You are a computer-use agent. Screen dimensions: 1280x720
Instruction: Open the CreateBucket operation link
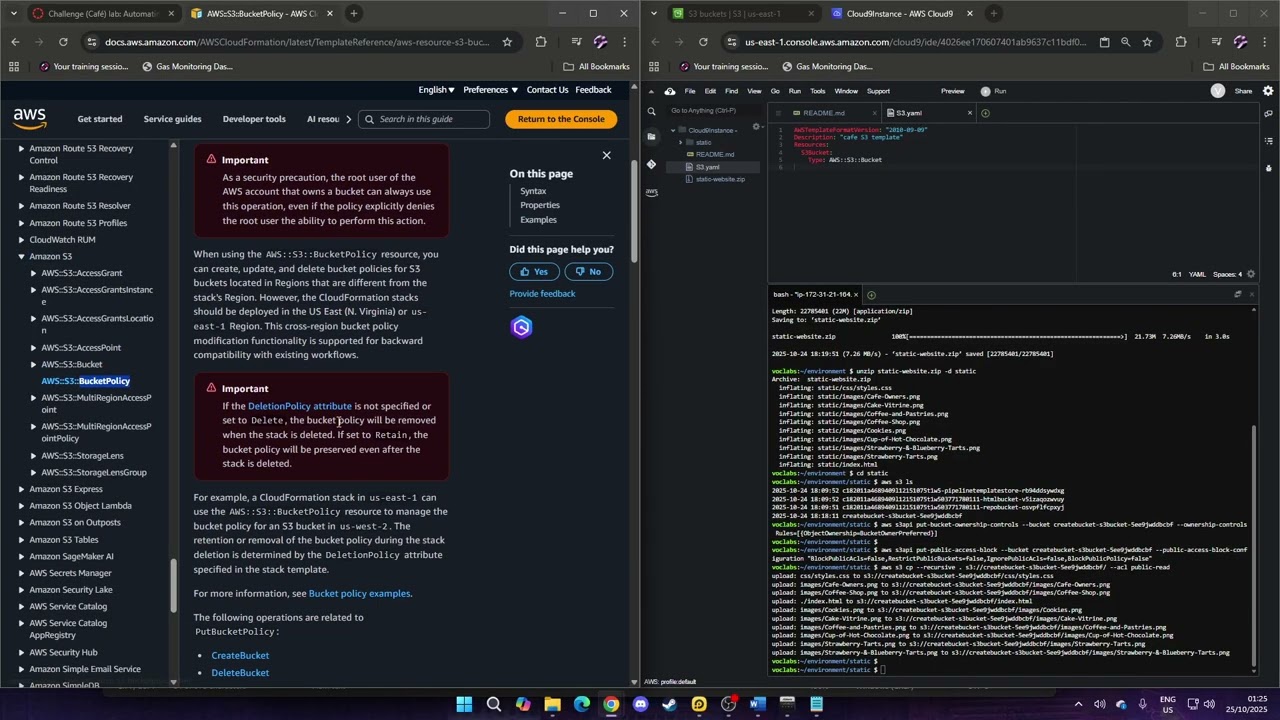pos(240,656)
